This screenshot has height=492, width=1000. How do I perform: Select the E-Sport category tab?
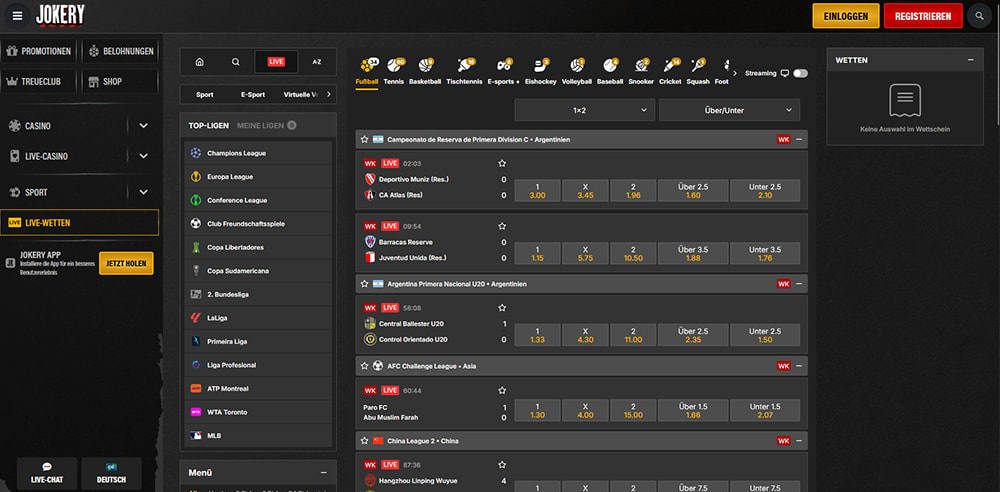coord(253,94)
